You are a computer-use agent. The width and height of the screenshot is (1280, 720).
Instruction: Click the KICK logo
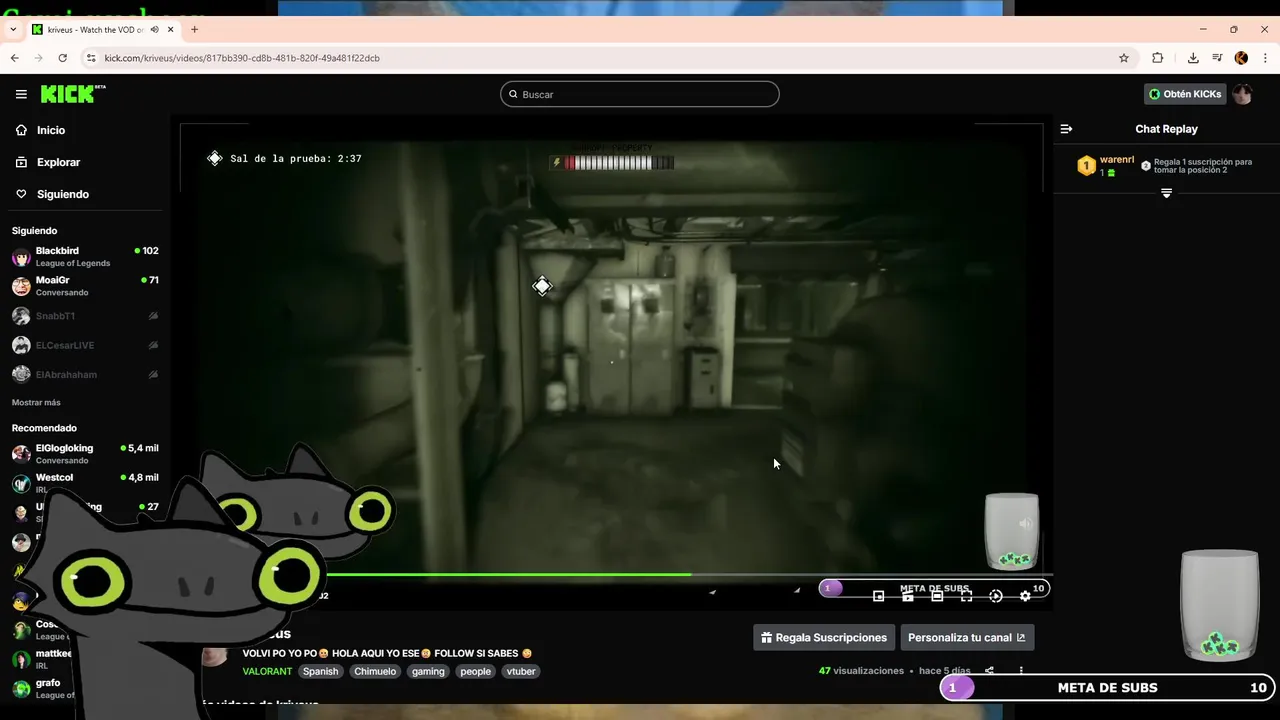pos(73,94)
